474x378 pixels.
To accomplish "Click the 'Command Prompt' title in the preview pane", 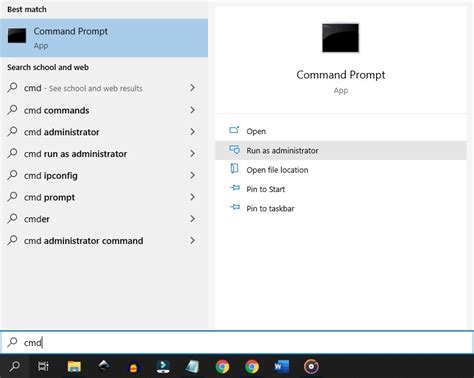I will (341, 75).
